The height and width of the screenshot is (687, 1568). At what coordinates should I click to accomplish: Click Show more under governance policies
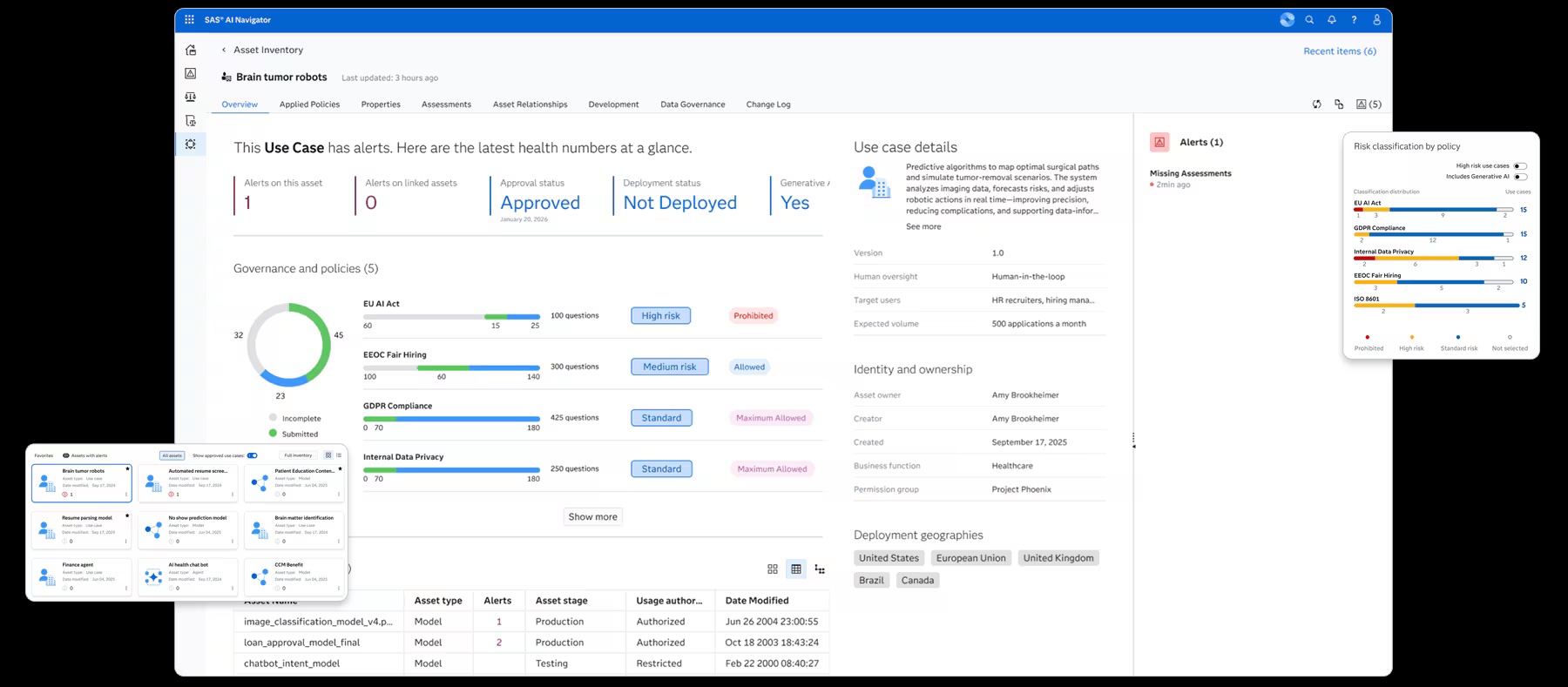coord(593,516)
